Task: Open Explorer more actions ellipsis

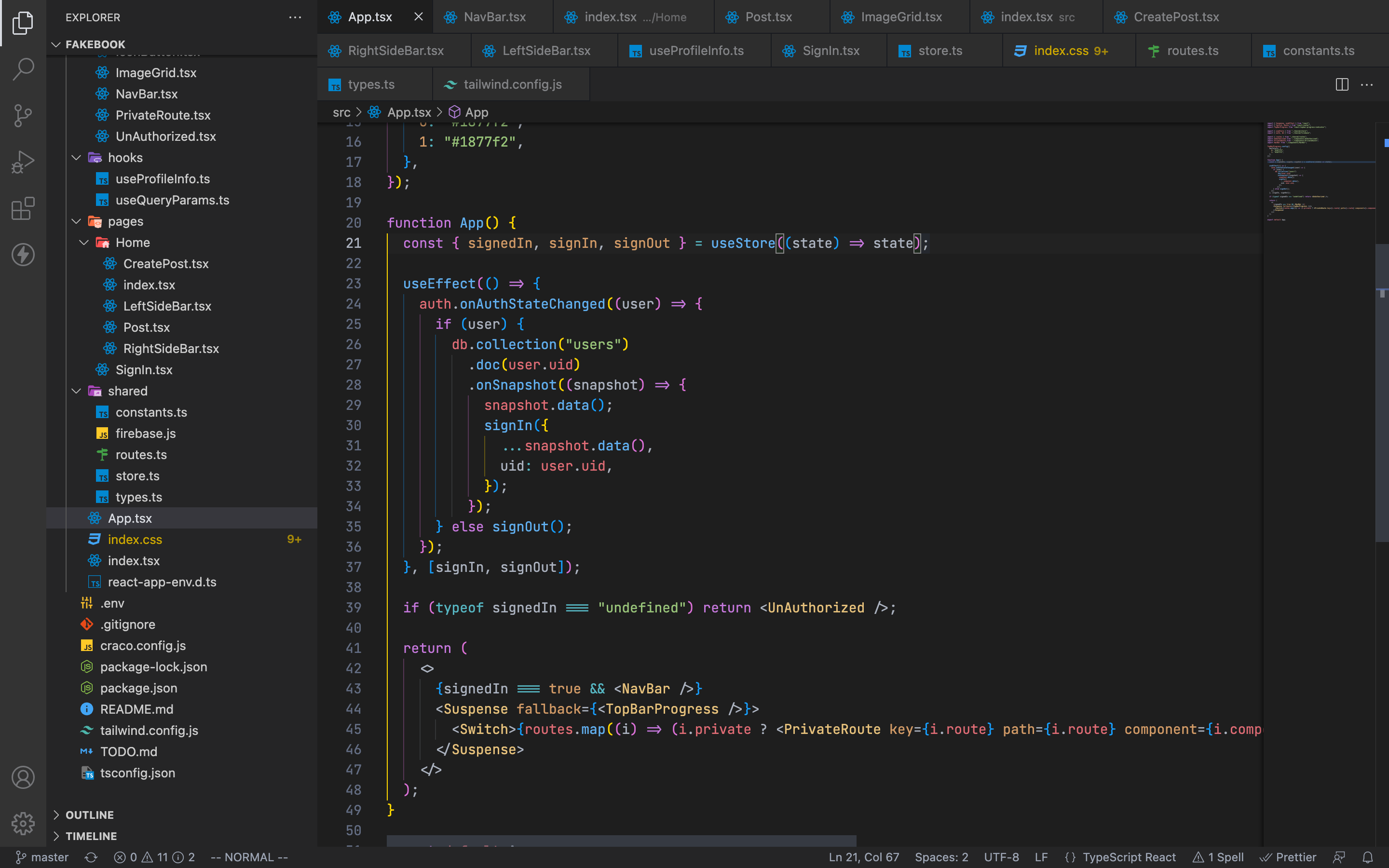Action: point(295,17)
